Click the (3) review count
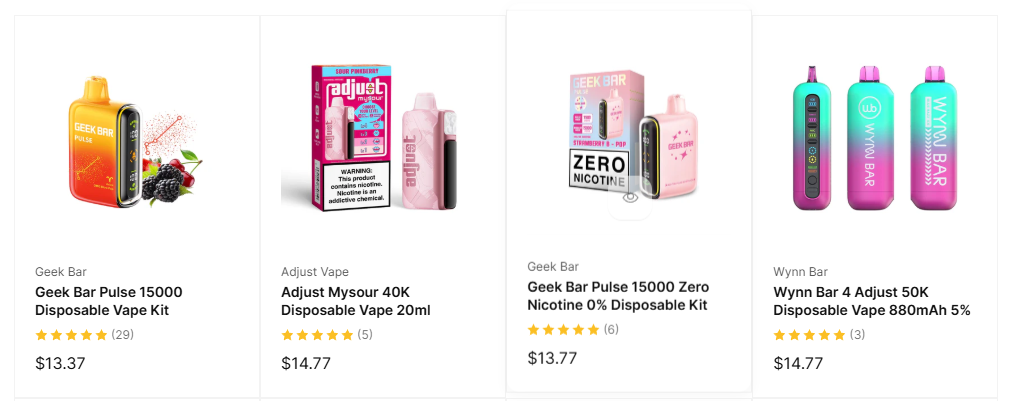1010x401 pixels. point(858,335)
